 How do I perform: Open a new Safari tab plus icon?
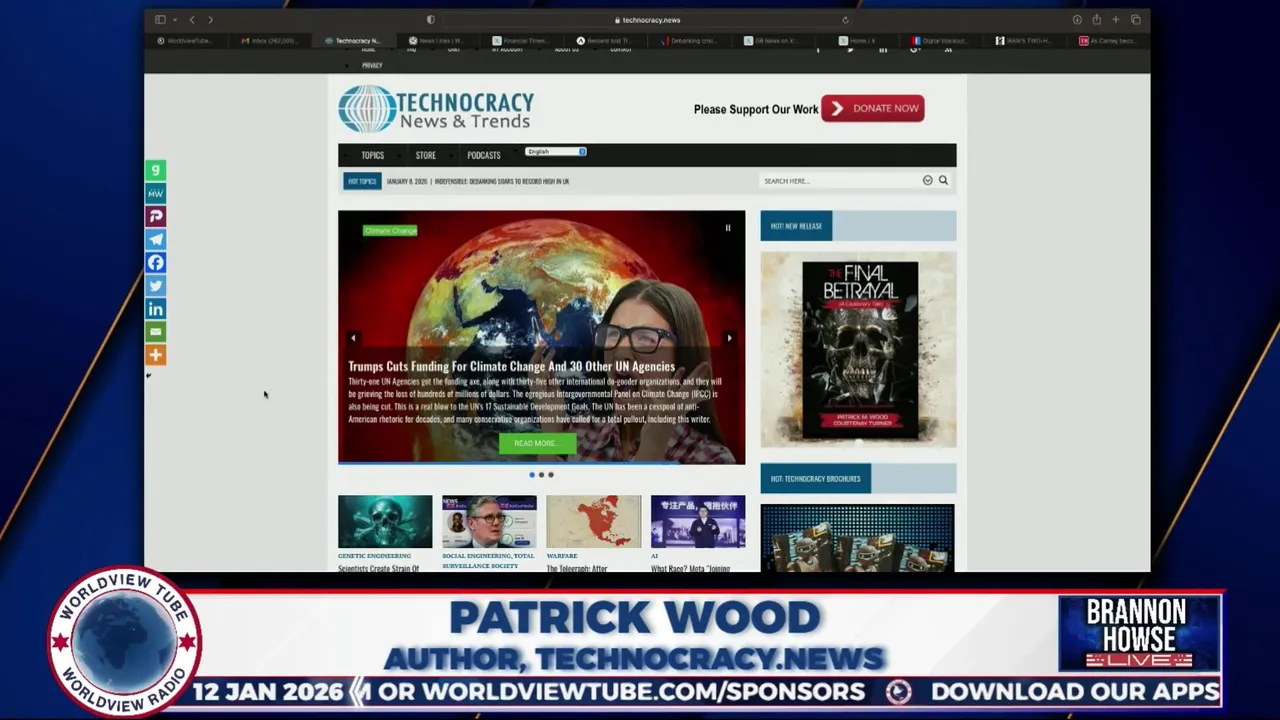click(1116, 19)
